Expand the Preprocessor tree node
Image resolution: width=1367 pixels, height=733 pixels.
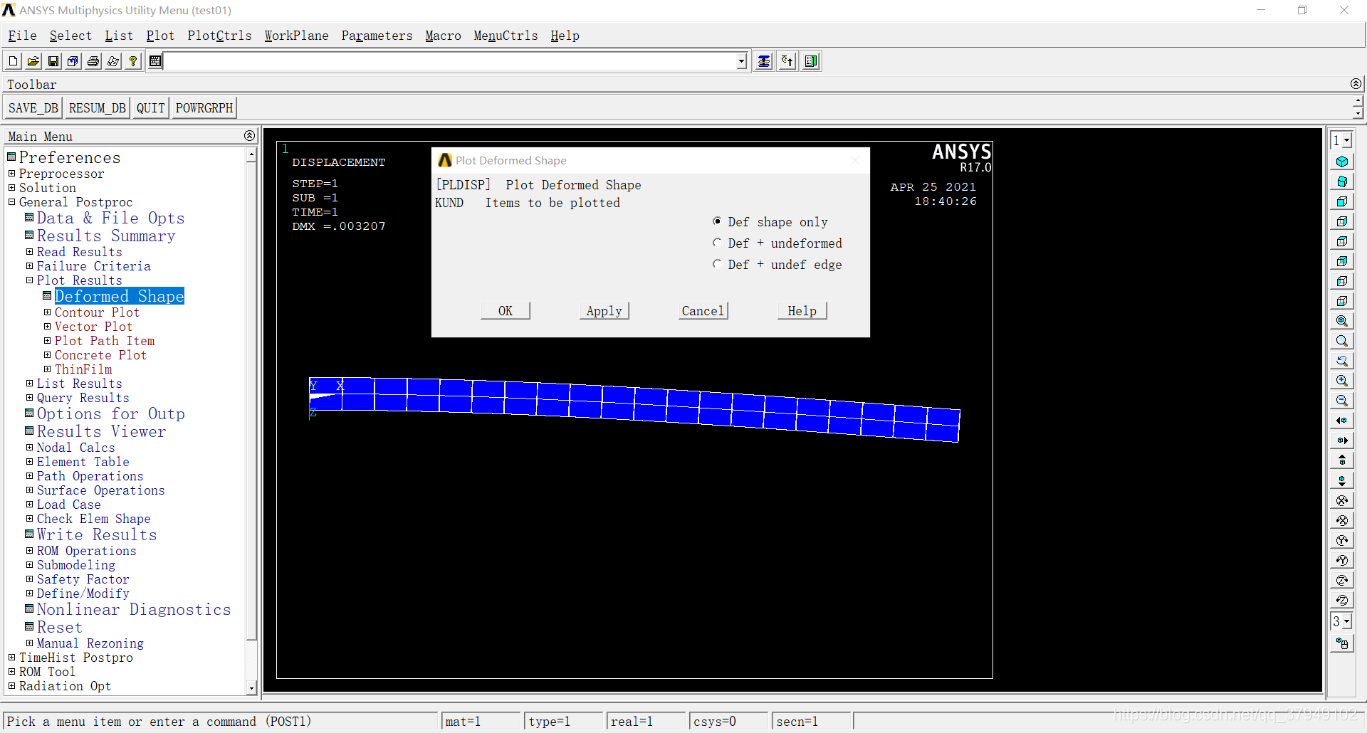(x=12, y=174)
